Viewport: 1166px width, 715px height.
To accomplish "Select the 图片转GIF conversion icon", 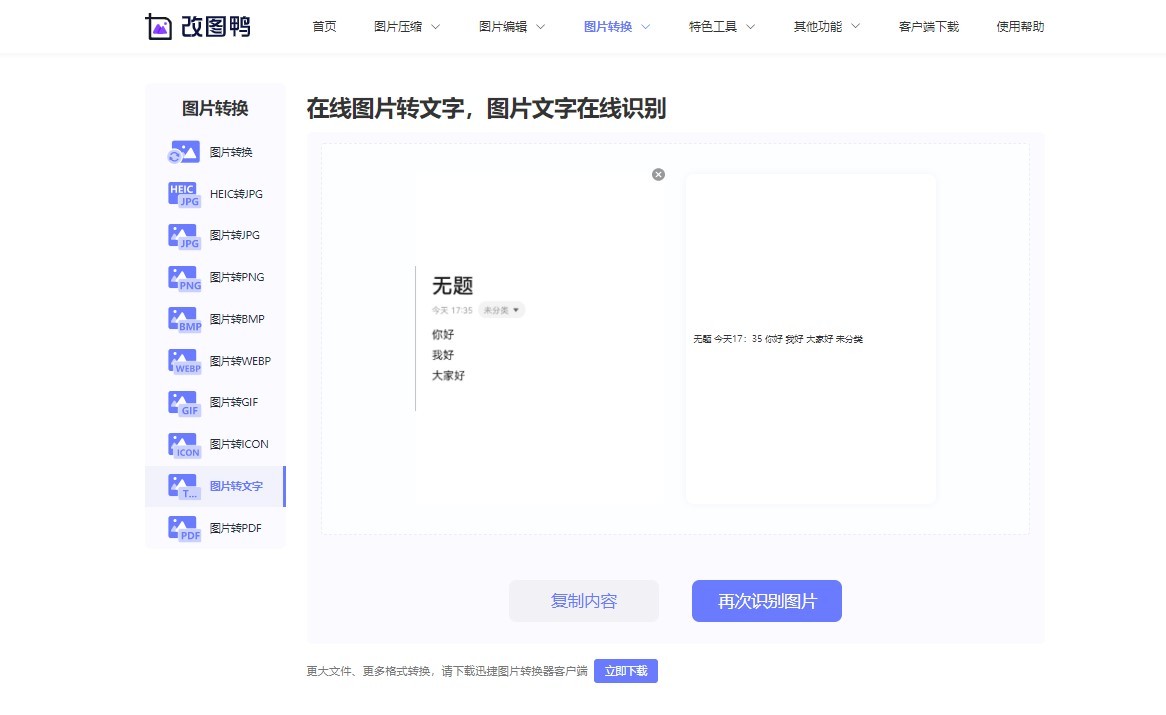I will click(x=183, y=402).
